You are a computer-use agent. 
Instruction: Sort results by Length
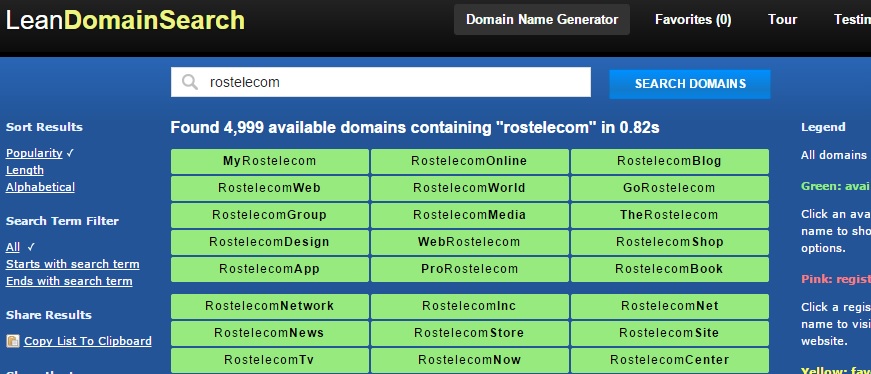click(24, 170)
